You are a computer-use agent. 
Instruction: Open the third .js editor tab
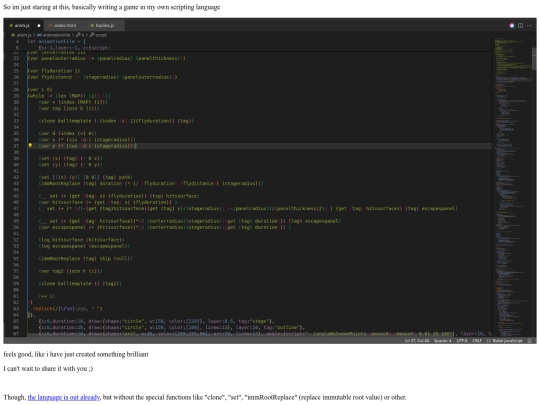click(x=104, y=25)
